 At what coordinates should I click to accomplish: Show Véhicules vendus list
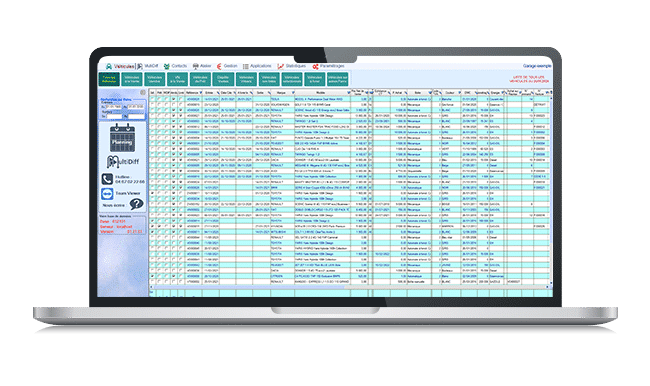click(155, 80)
